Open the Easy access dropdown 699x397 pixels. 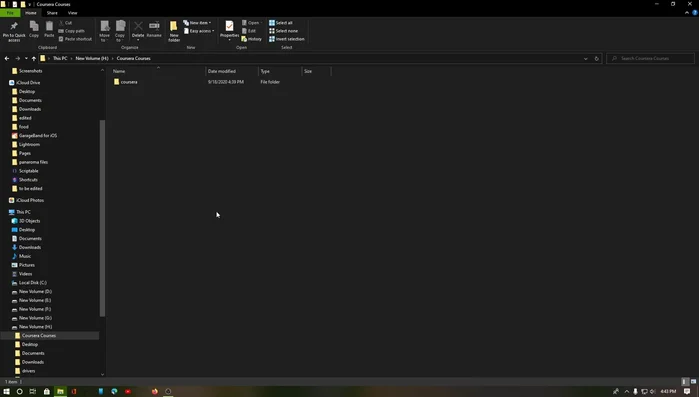[199, 31]
